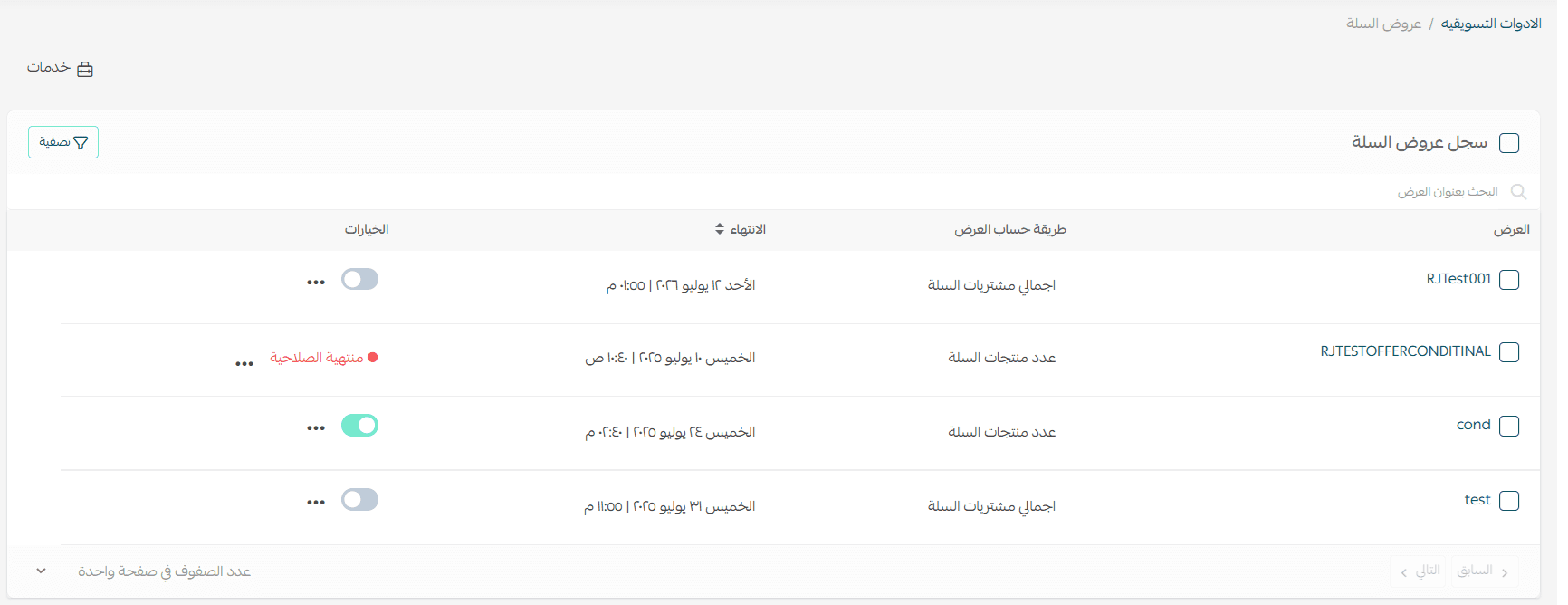The width and height of the screenshot is (1568, 605).
Task: Expand the rows-per-page dropdown chevron
Action: (41, 571)
